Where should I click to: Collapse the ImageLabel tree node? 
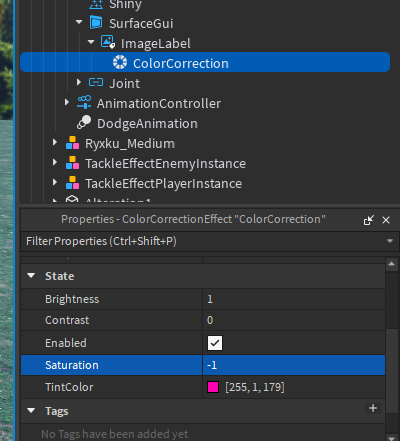click(91, 42)
